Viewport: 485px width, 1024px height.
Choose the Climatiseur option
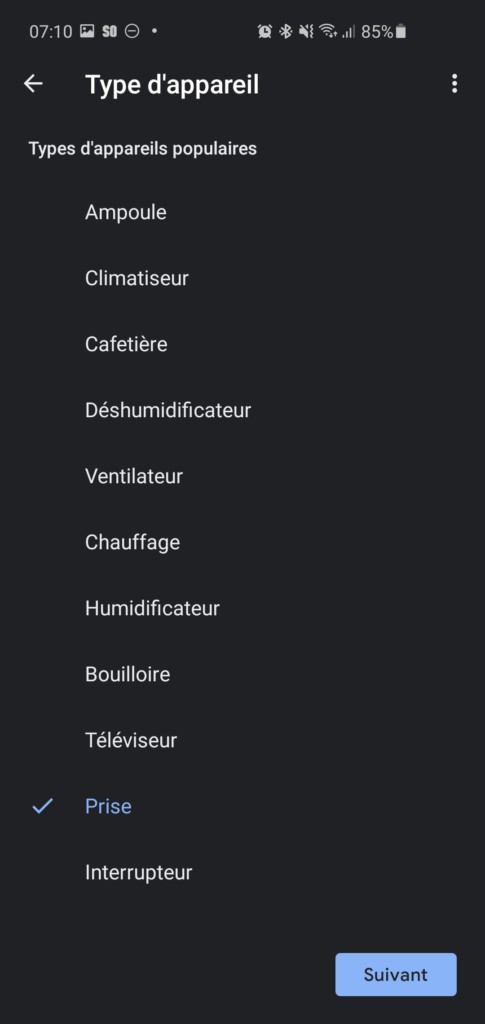pos(242,278)
